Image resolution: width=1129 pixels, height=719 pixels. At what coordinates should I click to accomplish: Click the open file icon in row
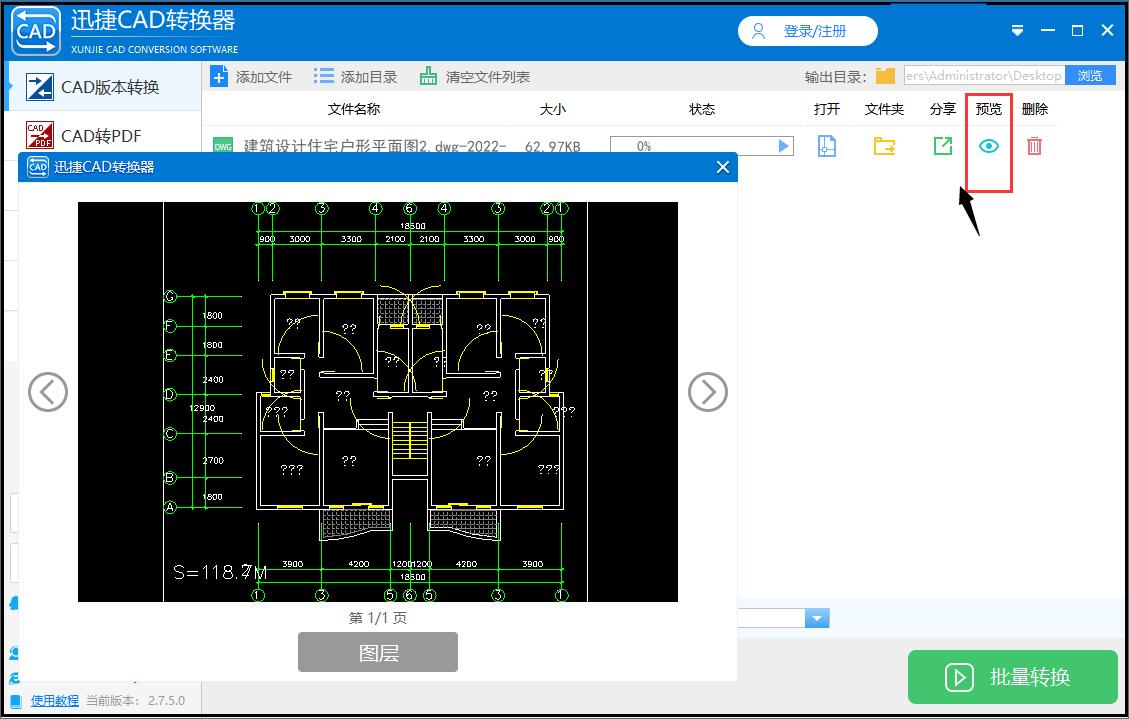point(826,146)
